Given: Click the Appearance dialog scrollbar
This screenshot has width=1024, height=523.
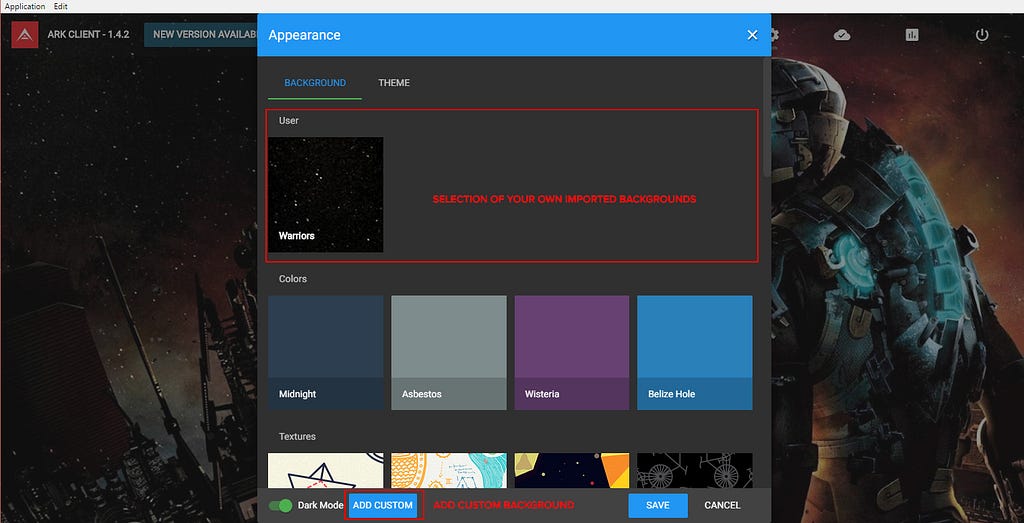Looking at the screenshot, I should pyautogui.click(x=767, y=118).
